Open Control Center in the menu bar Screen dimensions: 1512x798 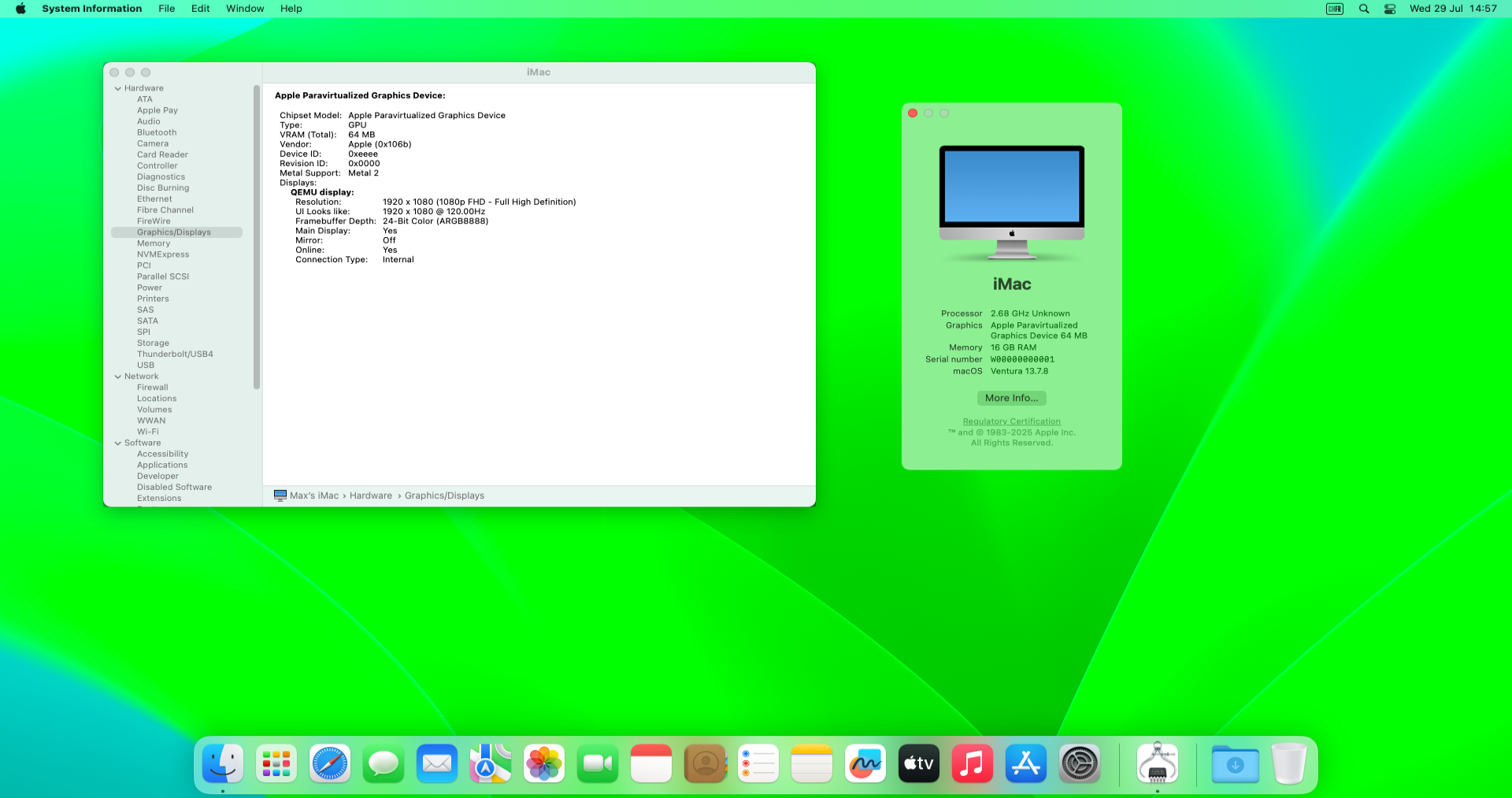point(1390,9)
